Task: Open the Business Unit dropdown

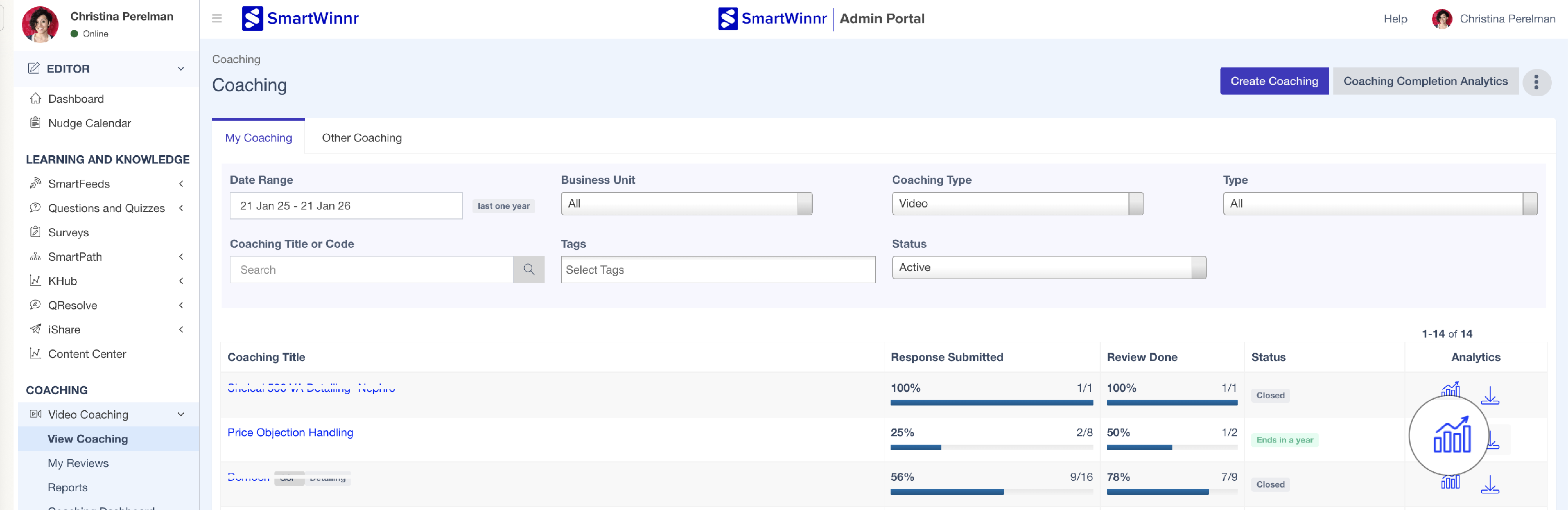Action: (685, 204)
